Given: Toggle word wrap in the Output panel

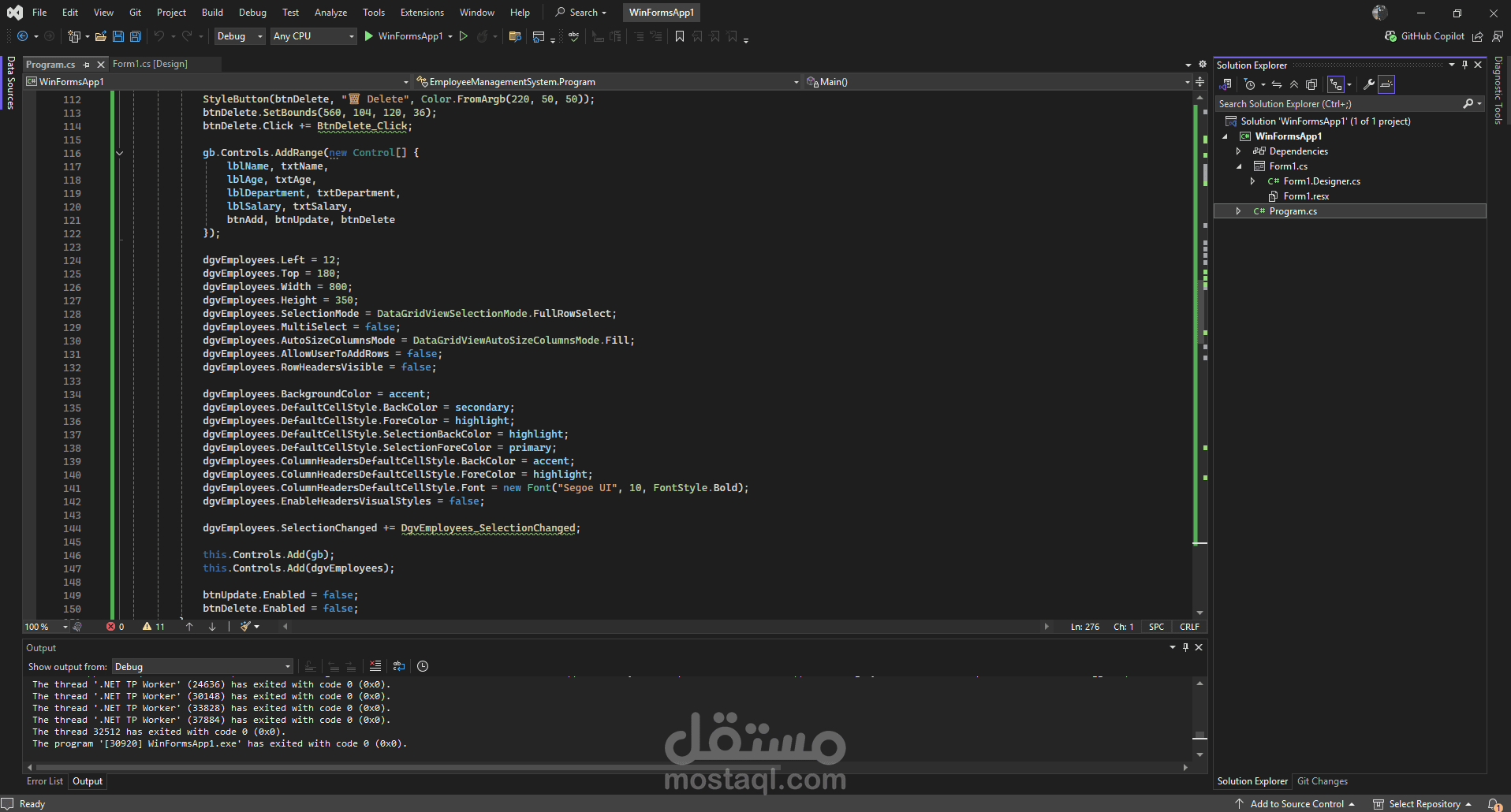Looking at the screenshot, I should (399, 666).
